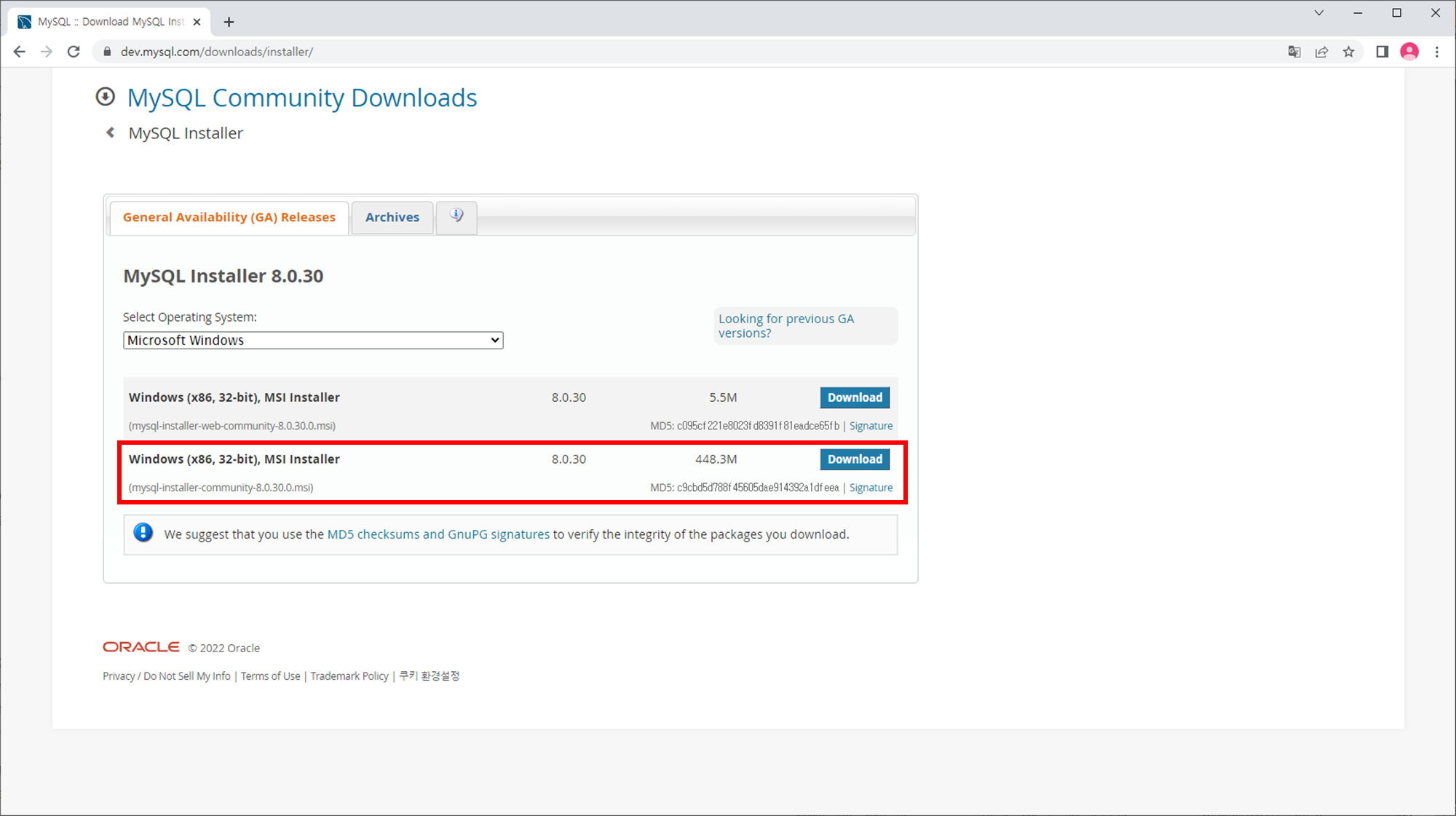
Task: Reload the current page
Action: tap(74, 52)
